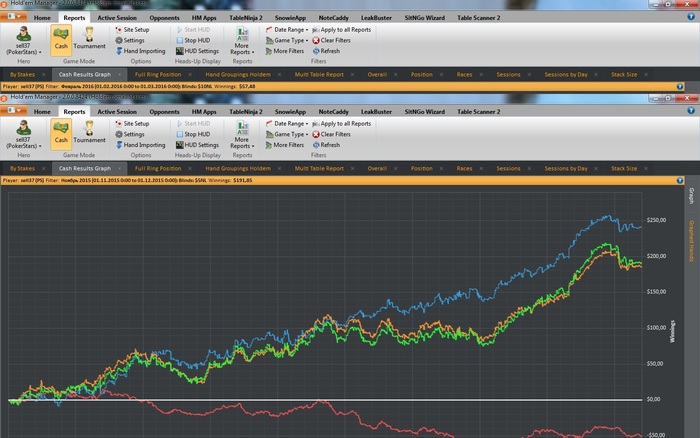Click help icon in bottom window ribbon corner
Image resolution: width=700 pixels, height=438 pixels.
click(691, 110)
